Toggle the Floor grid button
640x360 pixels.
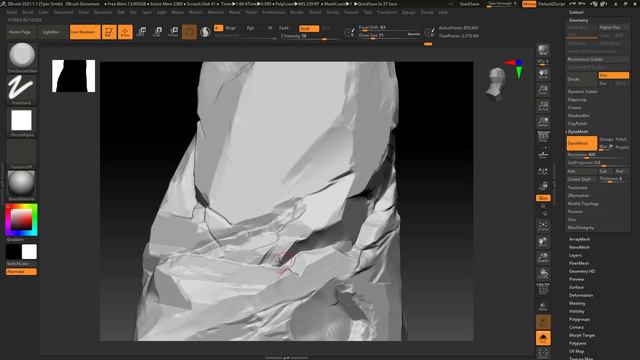point(543,154)
